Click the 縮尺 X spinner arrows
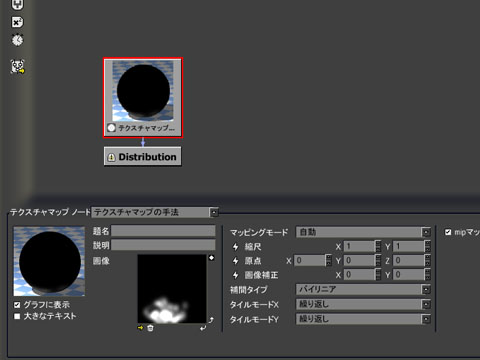This screenshot has height=360, width=480. (378, 247)
